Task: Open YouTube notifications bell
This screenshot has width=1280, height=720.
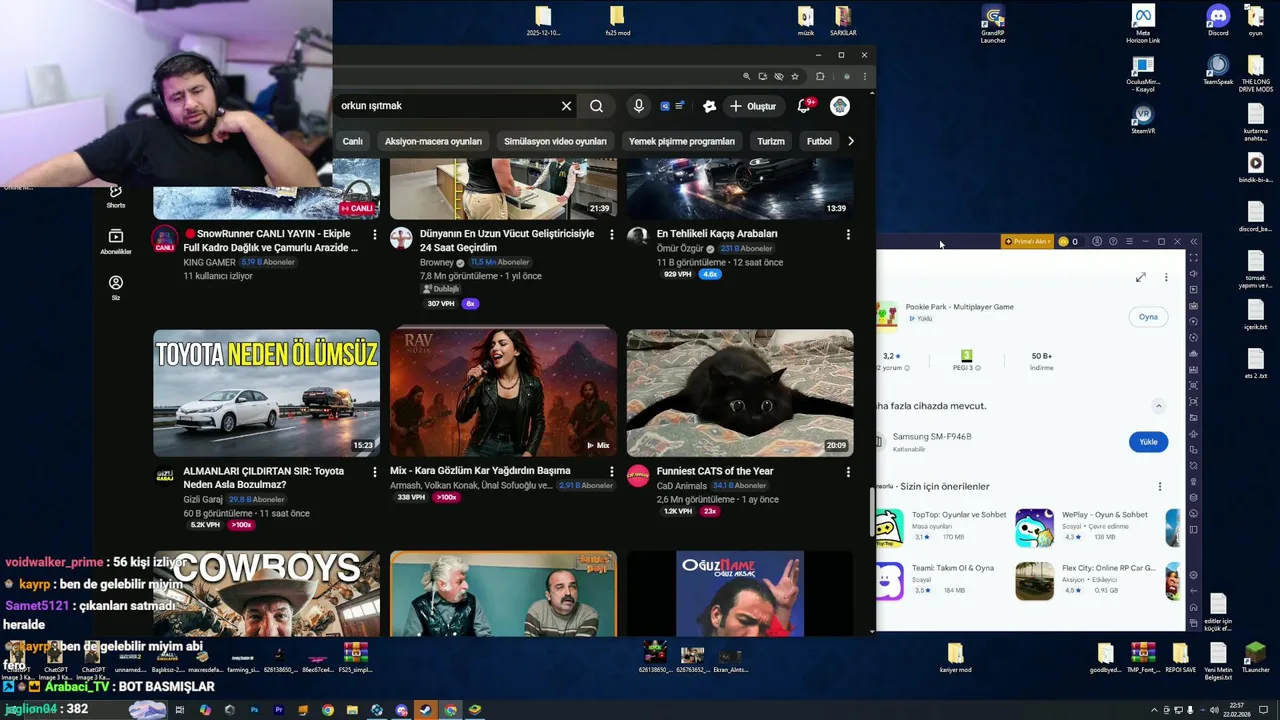Action: point(804,106)
